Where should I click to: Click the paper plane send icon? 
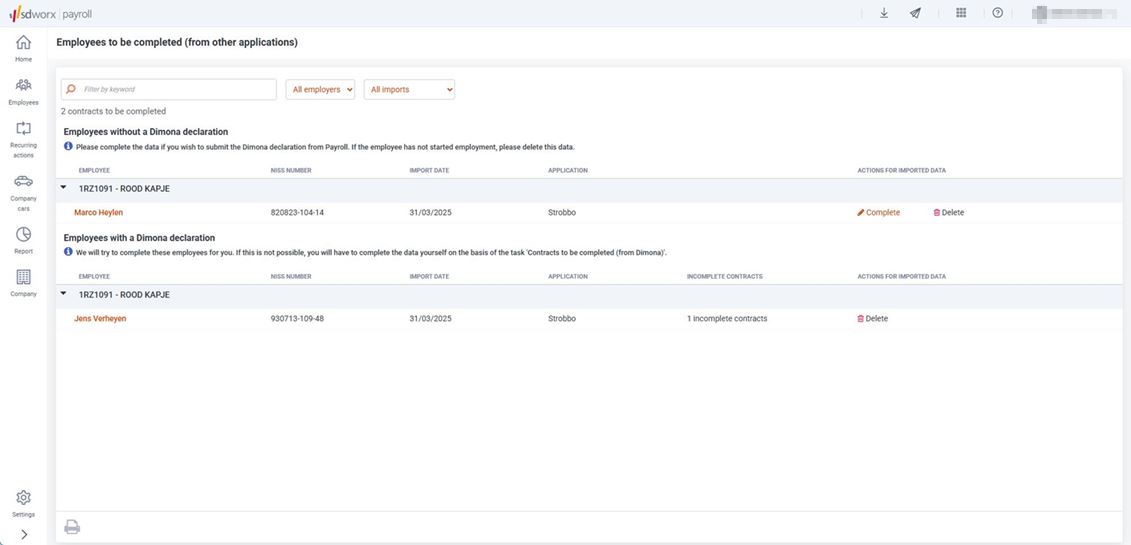click(915, 13)
